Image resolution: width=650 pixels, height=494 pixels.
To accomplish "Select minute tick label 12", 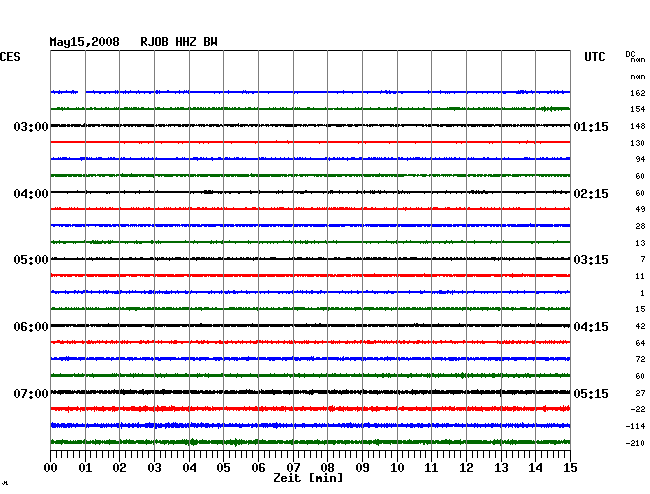I will tap(466, 467).
